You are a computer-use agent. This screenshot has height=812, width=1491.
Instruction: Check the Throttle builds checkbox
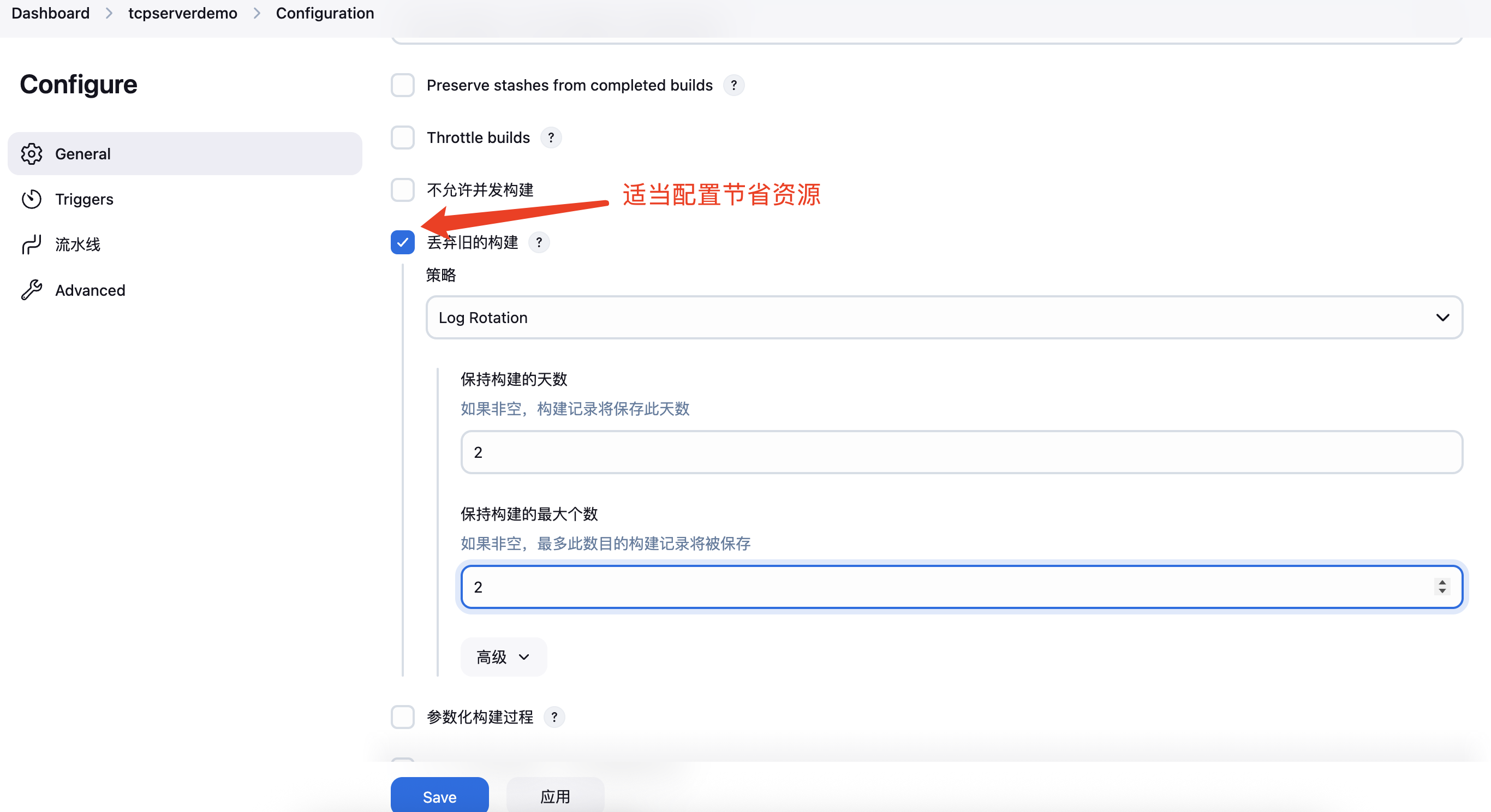click(x=403, y=138)
